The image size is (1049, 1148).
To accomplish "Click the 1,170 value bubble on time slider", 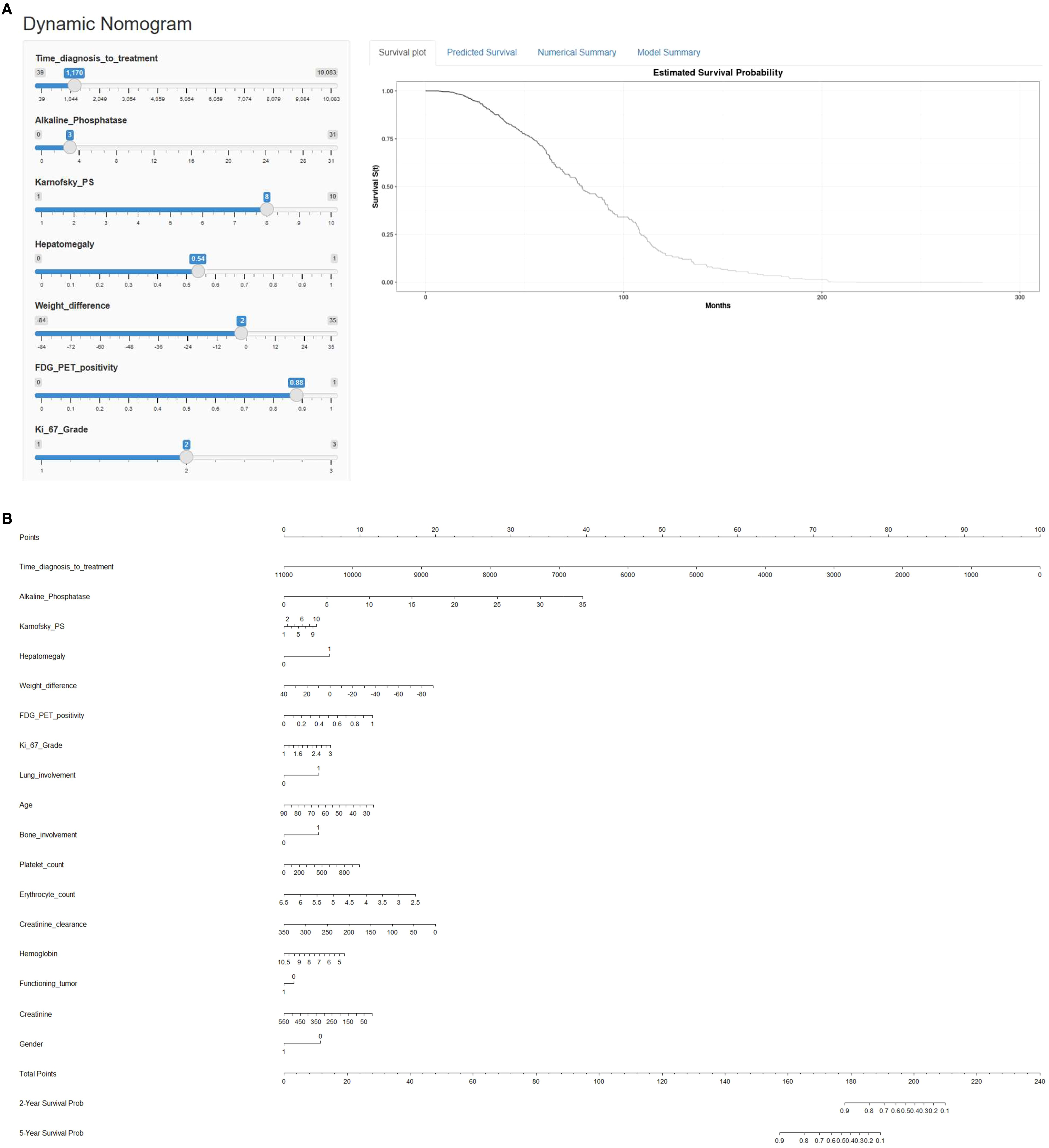I will [74, 73].
